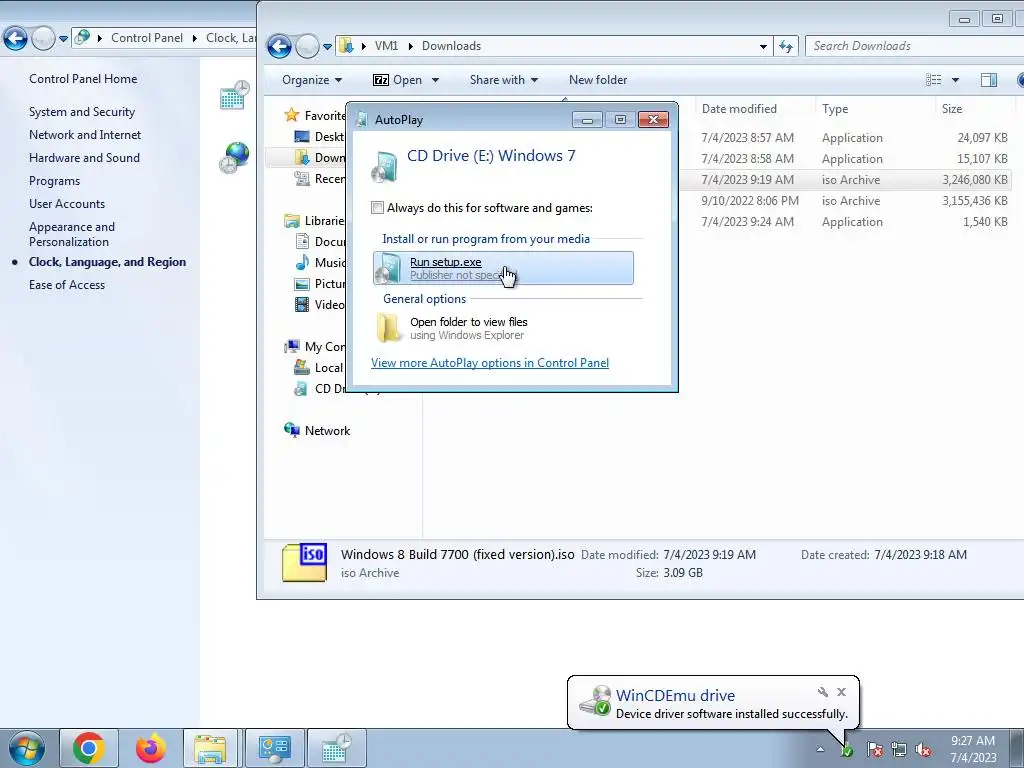
Task: Focus the Search Downloads field
Action: click(x=914, y=46)
